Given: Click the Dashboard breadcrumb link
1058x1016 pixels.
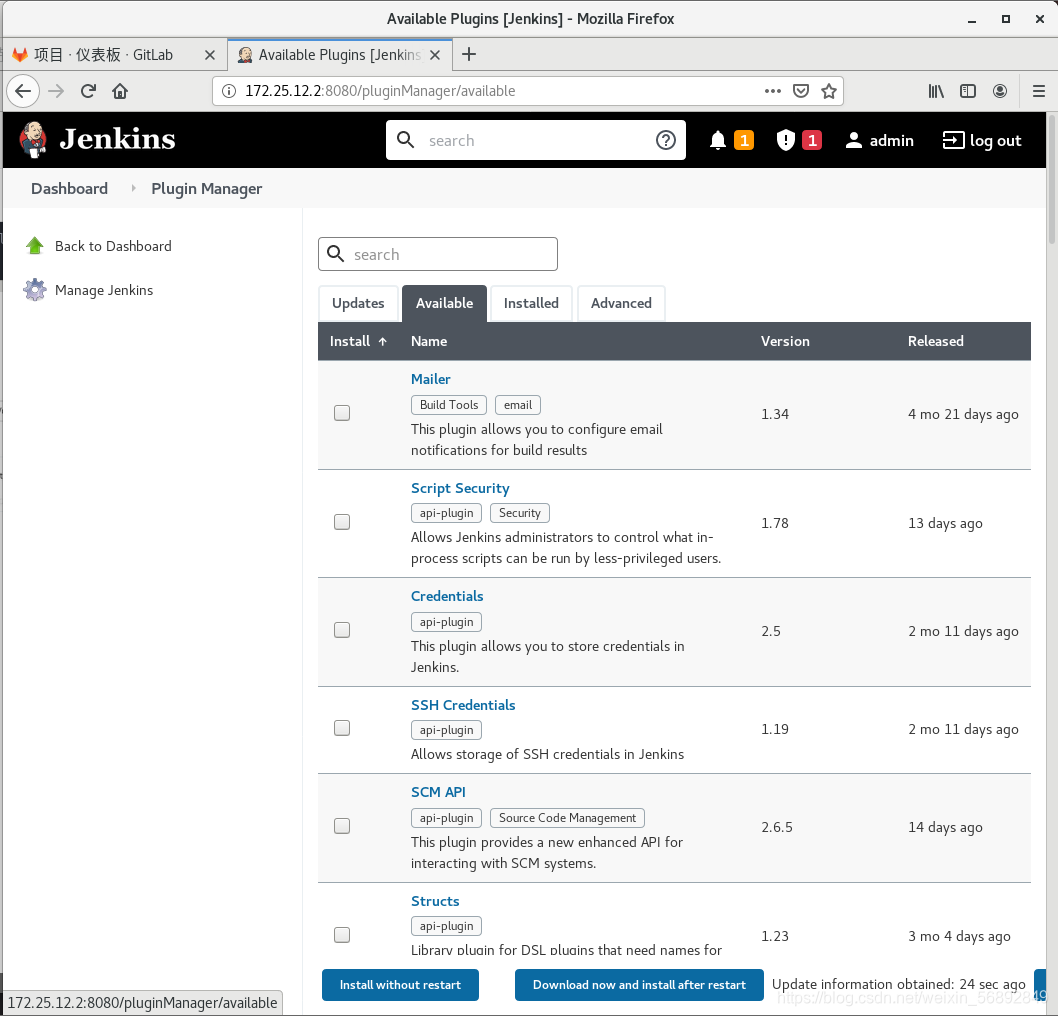Looking at the screenshot, I should coord(69,188).
